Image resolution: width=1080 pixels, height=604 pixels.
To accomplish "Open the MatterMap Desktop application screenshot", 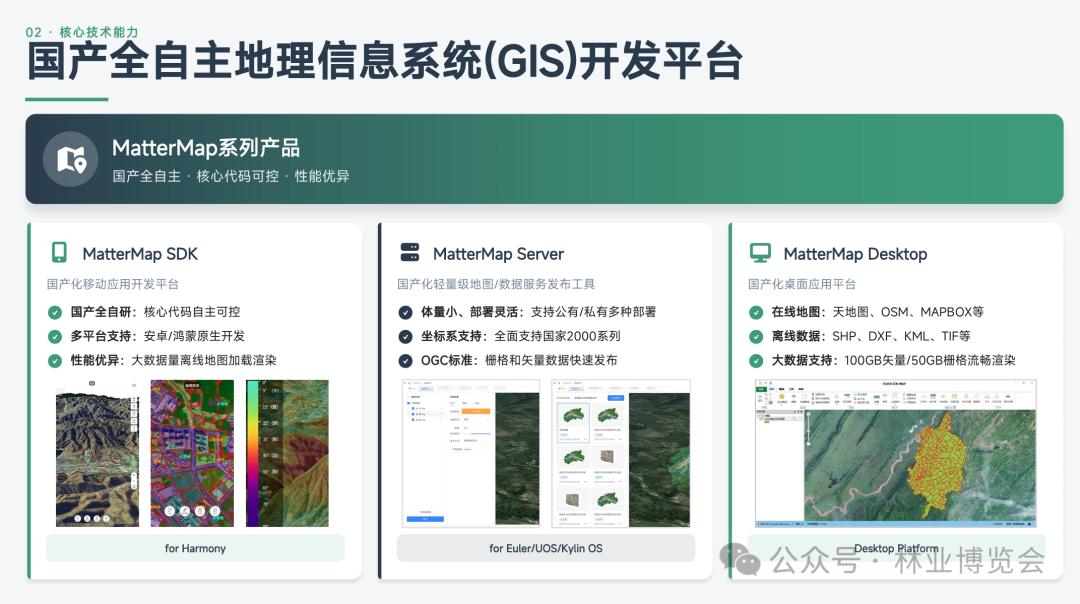I will click(x=895, y=453).
